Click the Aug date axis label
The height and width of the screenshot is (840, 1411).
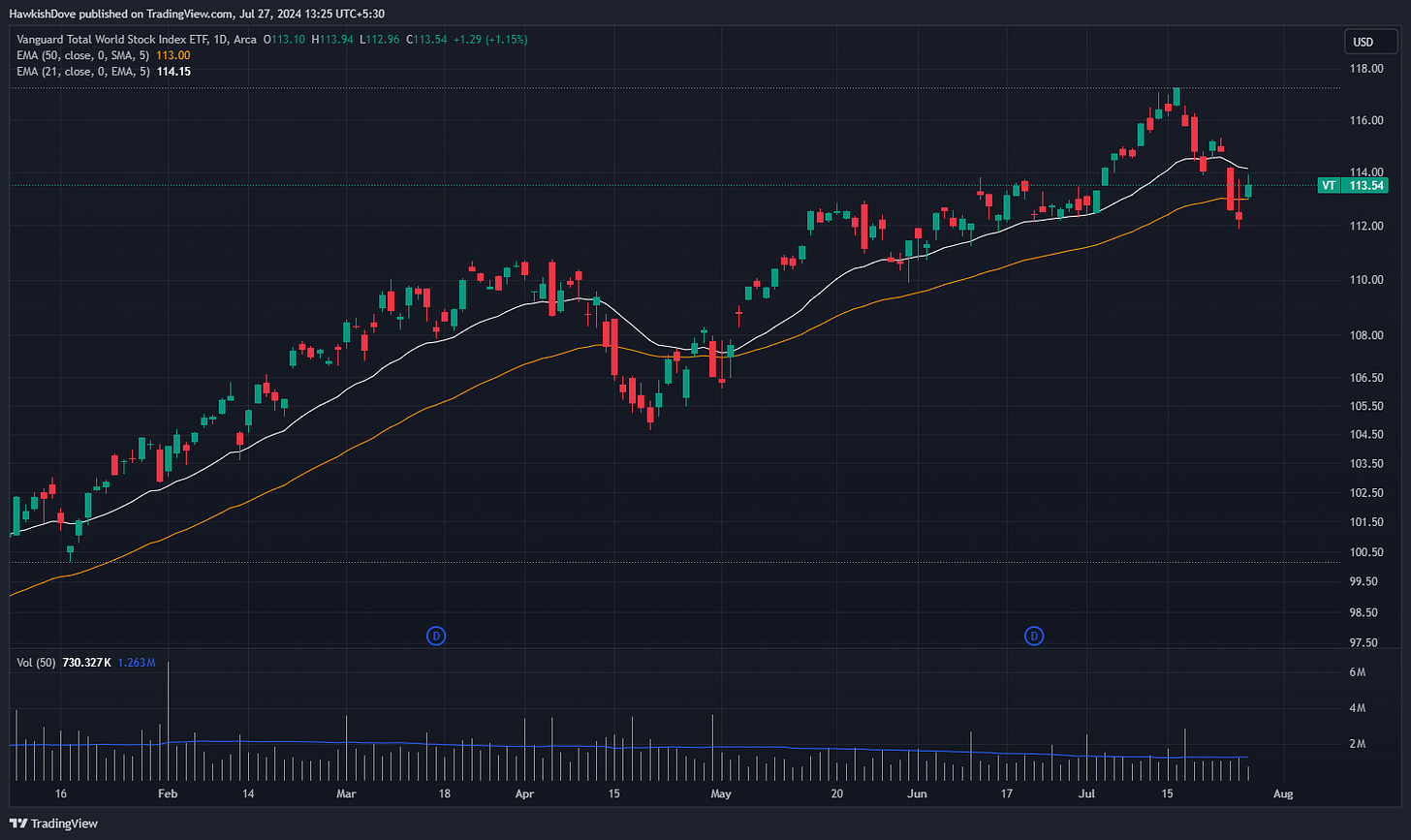coord(1282,793)
